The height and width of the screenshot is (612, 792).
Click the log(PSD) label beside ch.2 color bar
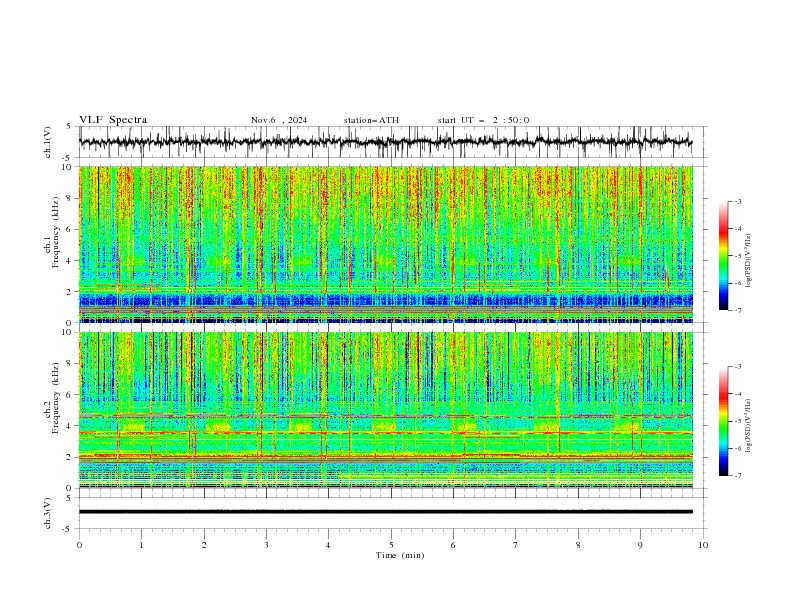pos(748,426)
